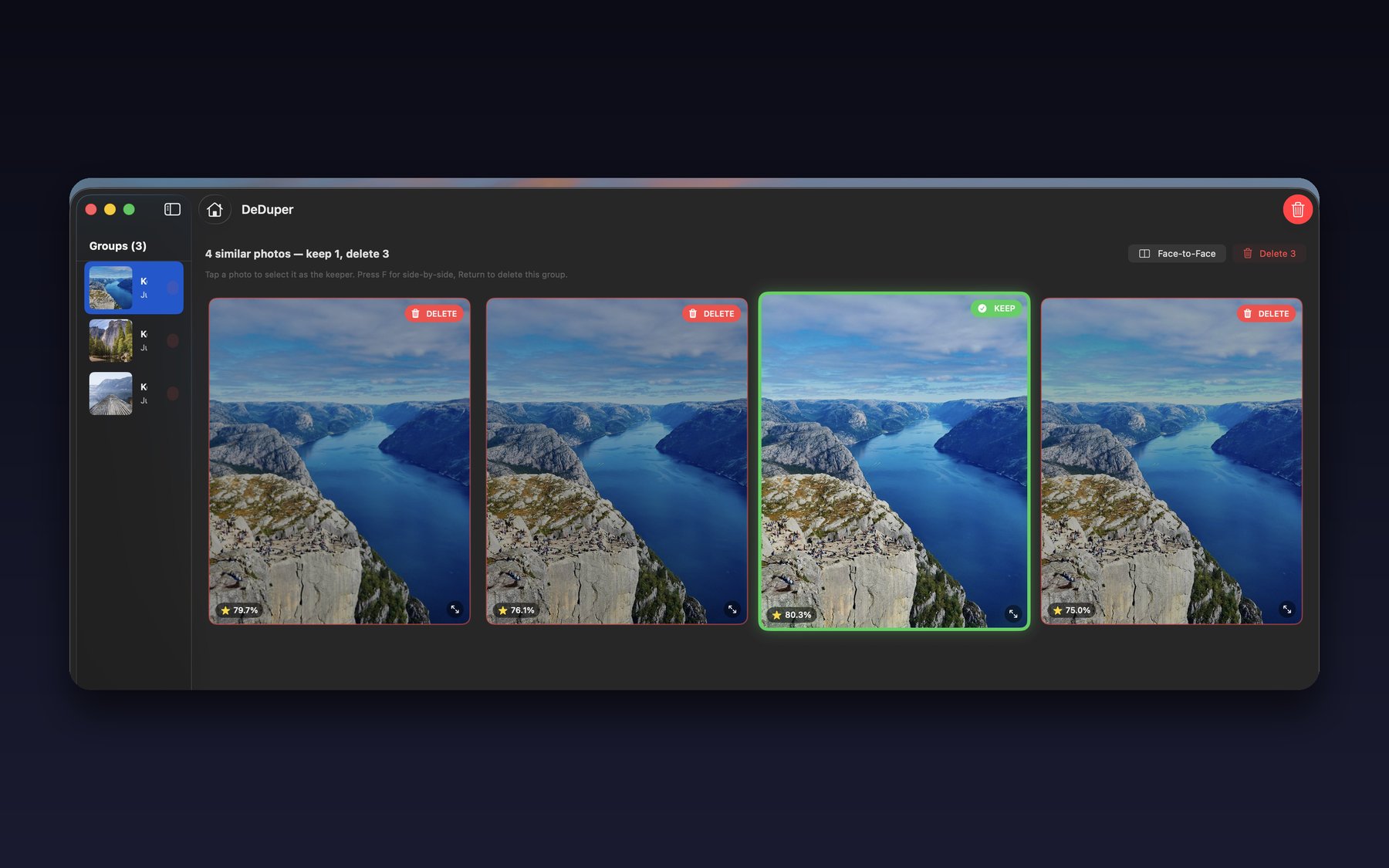This screenshot has height=868, width=1389.
Task: Select the misty mountain group thumbnail
Action: (110, 393)
